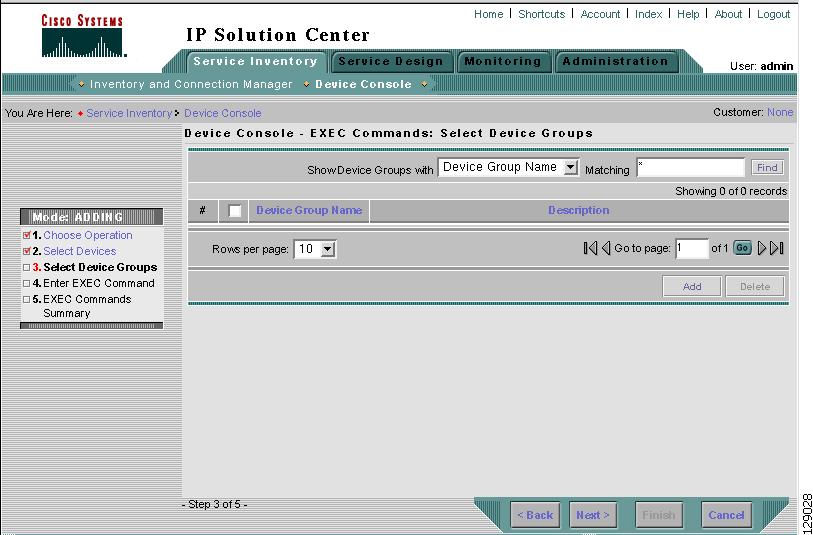
Task: Go to Choose Operation wizard step
Action: point(88,235)
